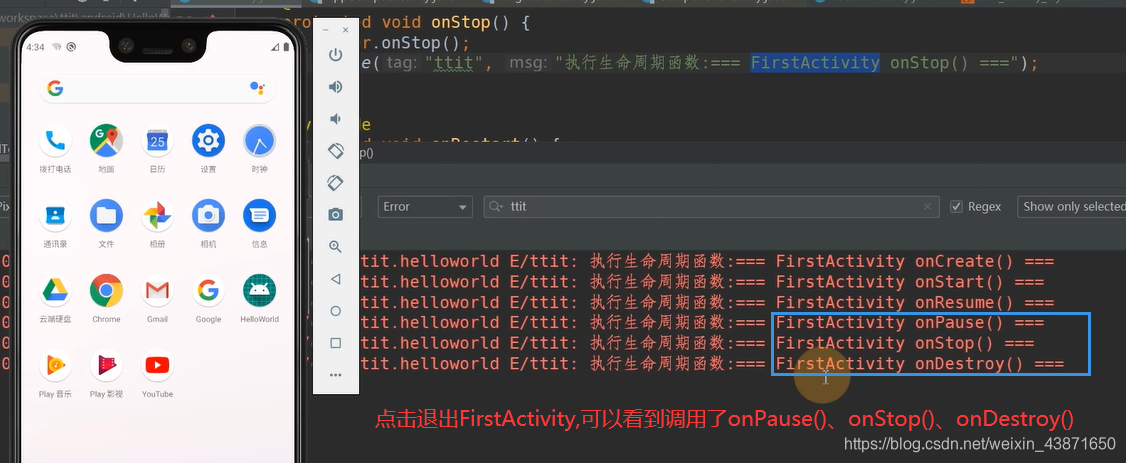Launch Google Drive app on emulator
Image resolution: width=1126 pixels, height=463 pixels.
pyautogui.click(x=55, y=290)
